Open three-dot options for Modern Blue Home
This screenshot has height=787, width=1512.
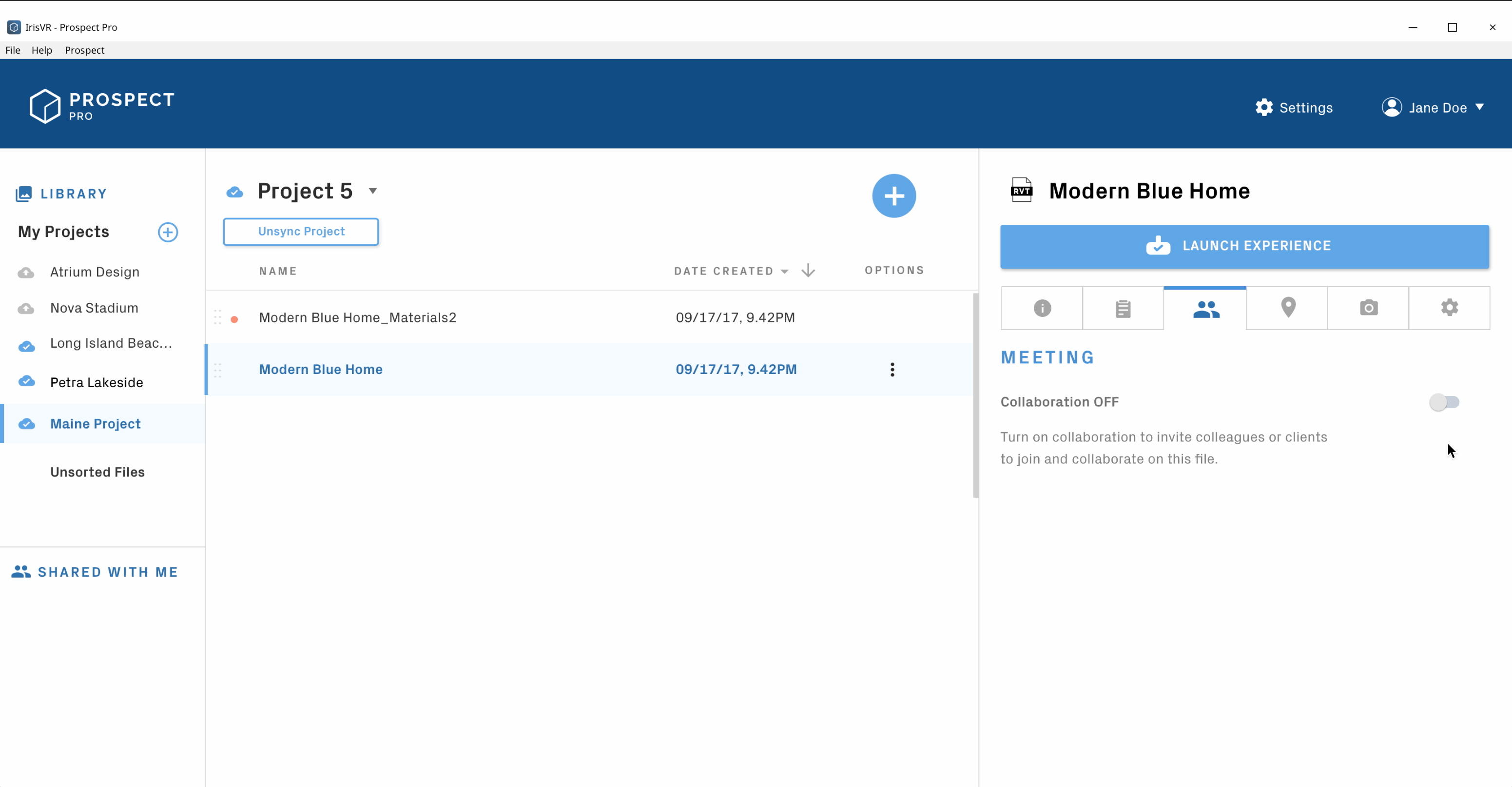click(892, 370)
